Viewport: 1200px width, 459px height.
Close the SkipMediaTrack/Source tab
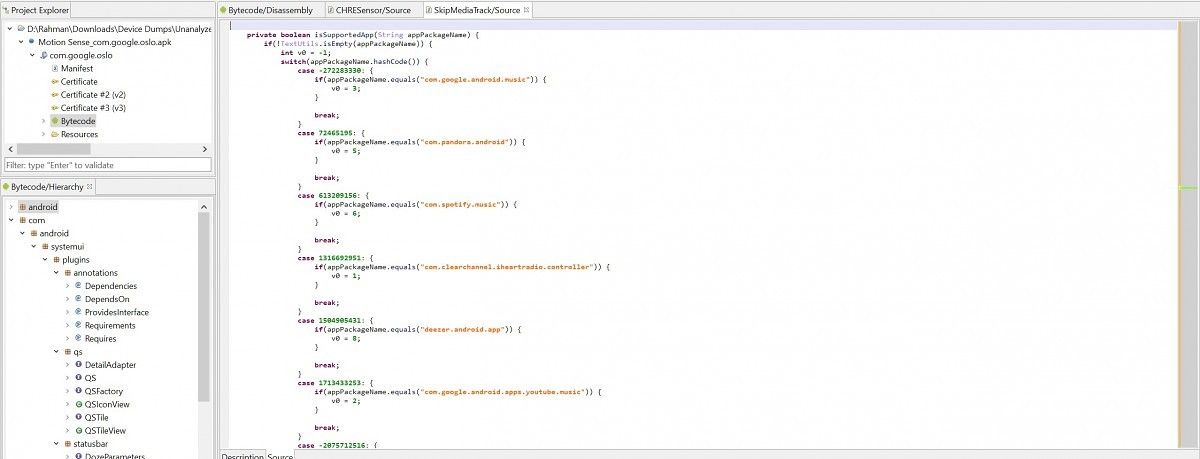tap(527, 10)
